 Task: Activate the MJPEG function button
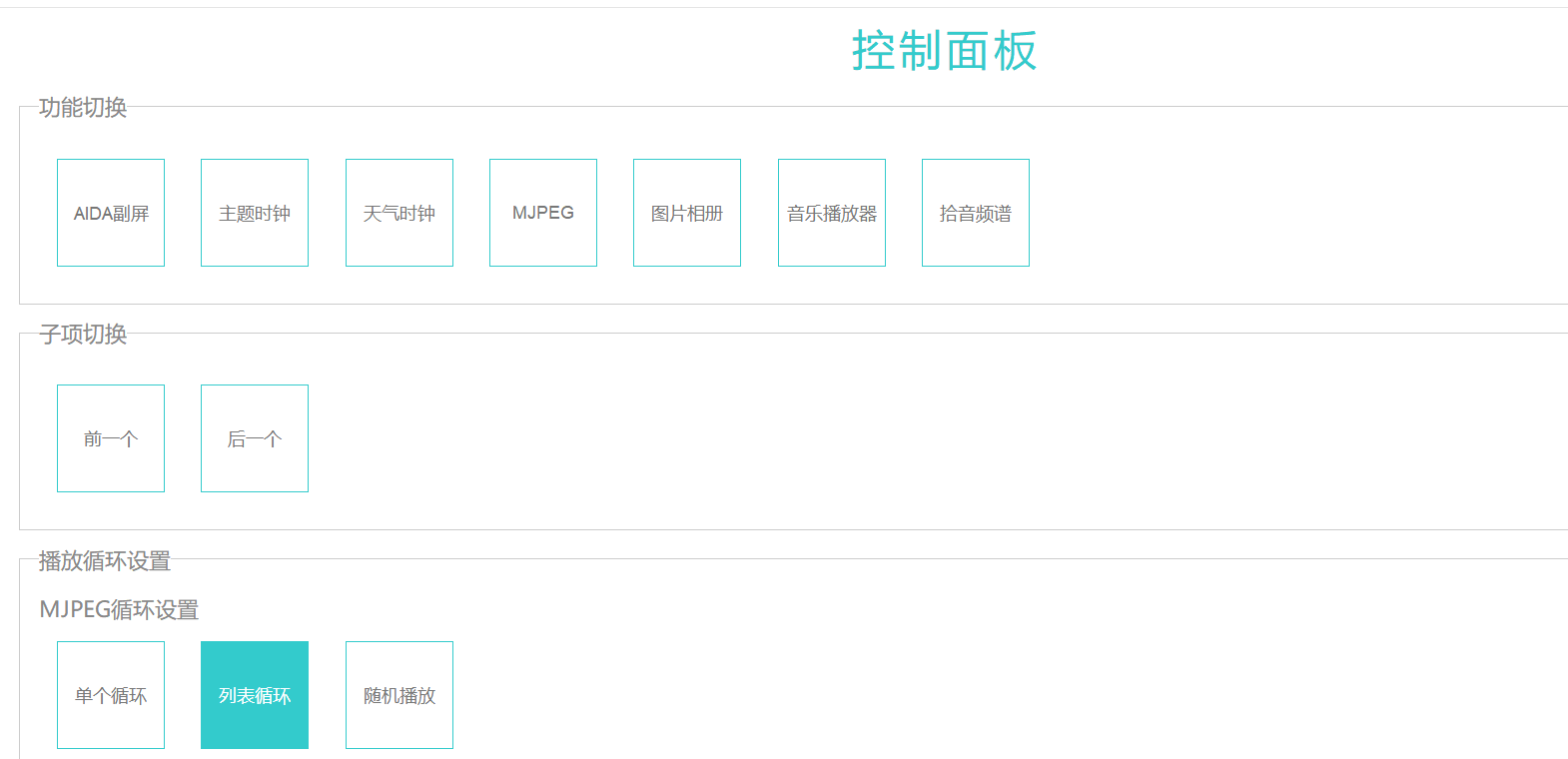(543, 213)
